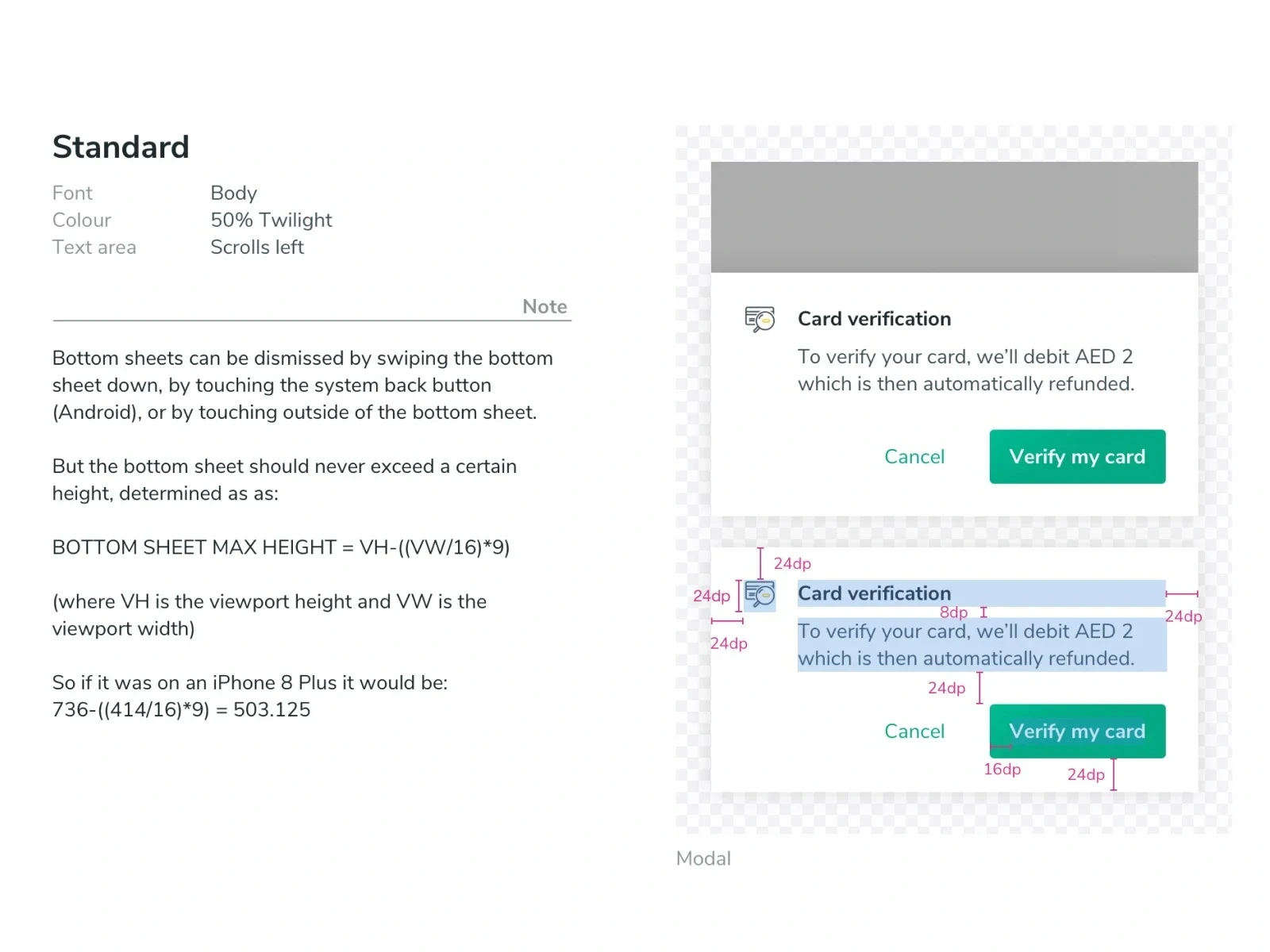1270x952 pixels.
Task: Click the Modal caption below the preview
Action: click(x=703, y=858)
